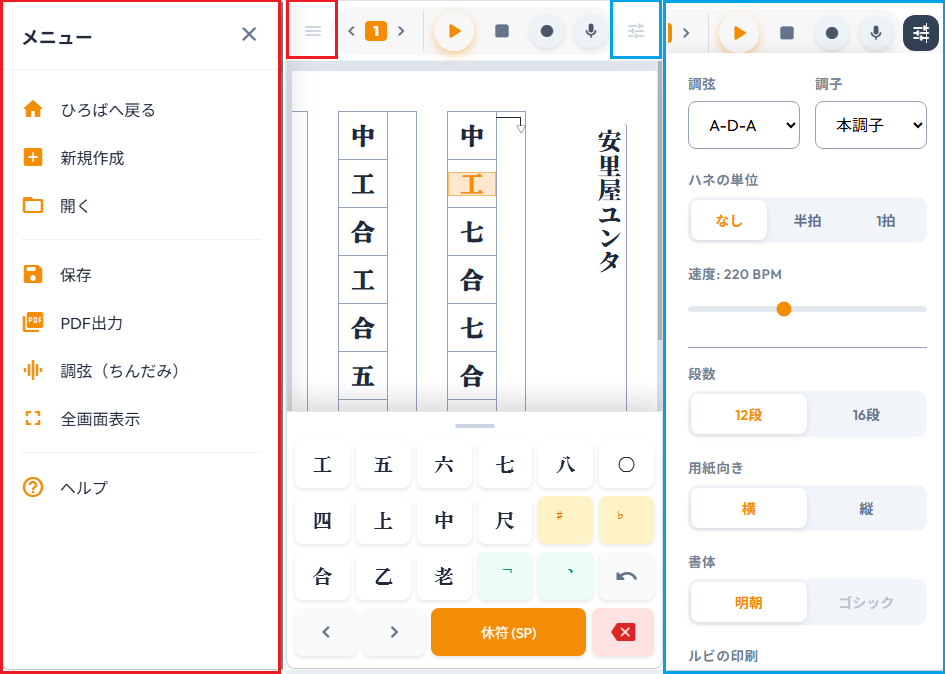The image size is (945, 674).
Task: Open the 調子 本調子 dropdown
Action: coord(871,125)
